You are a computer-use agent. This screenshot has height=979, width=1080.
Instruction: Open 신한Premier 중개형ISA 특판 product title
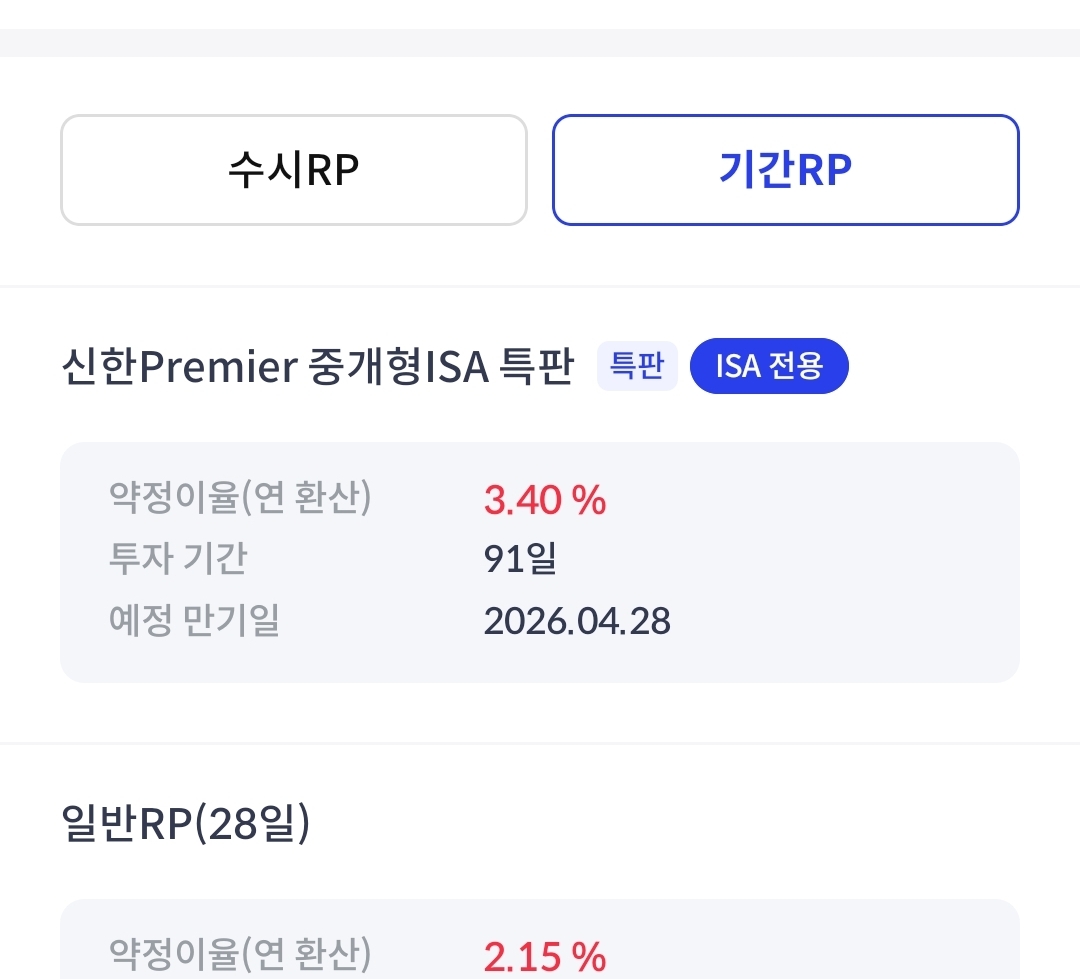pos(317,367)
